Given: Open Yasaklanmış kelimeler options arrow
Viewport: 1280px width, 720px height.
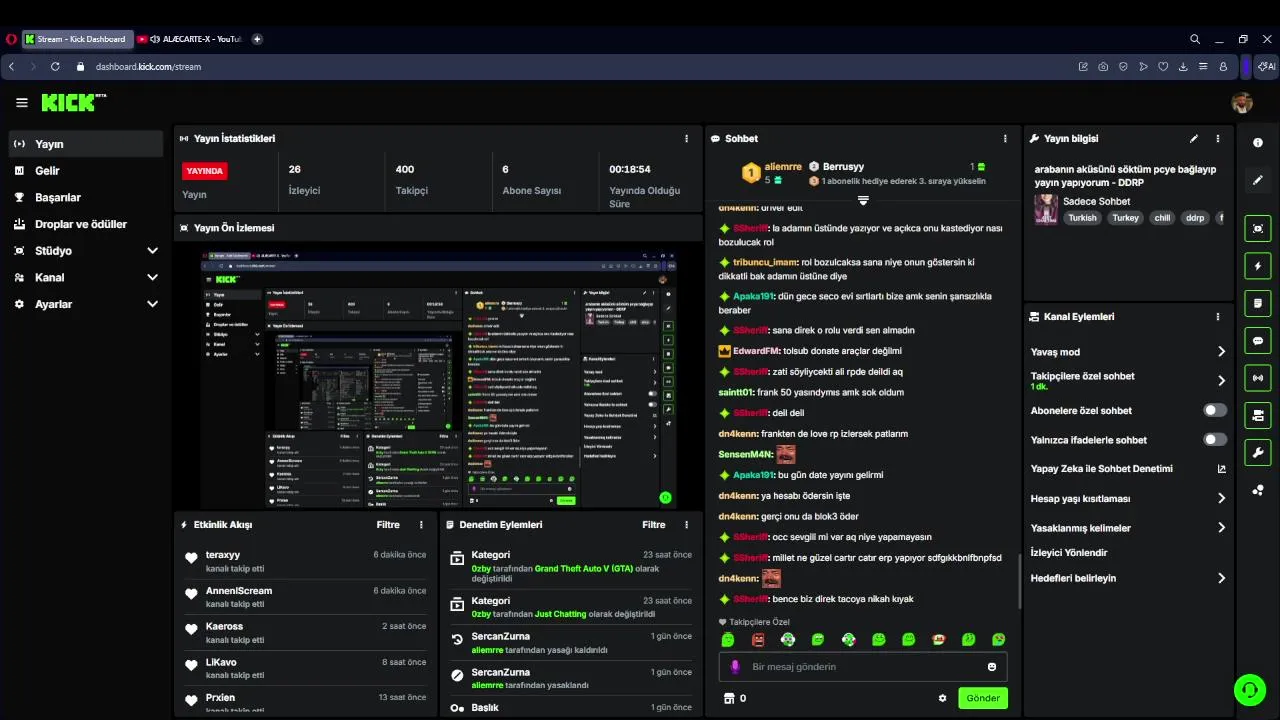Looking at the screenshot, I should coord(1221,528).
